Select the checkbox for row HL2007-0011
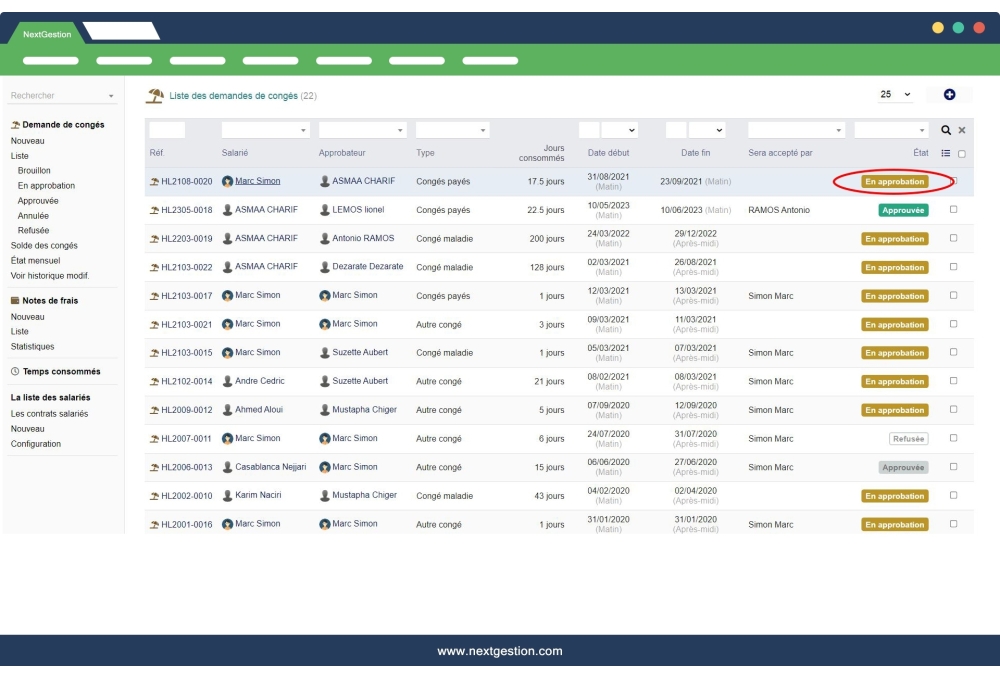 pyautogui.click(x=953, y=438)
